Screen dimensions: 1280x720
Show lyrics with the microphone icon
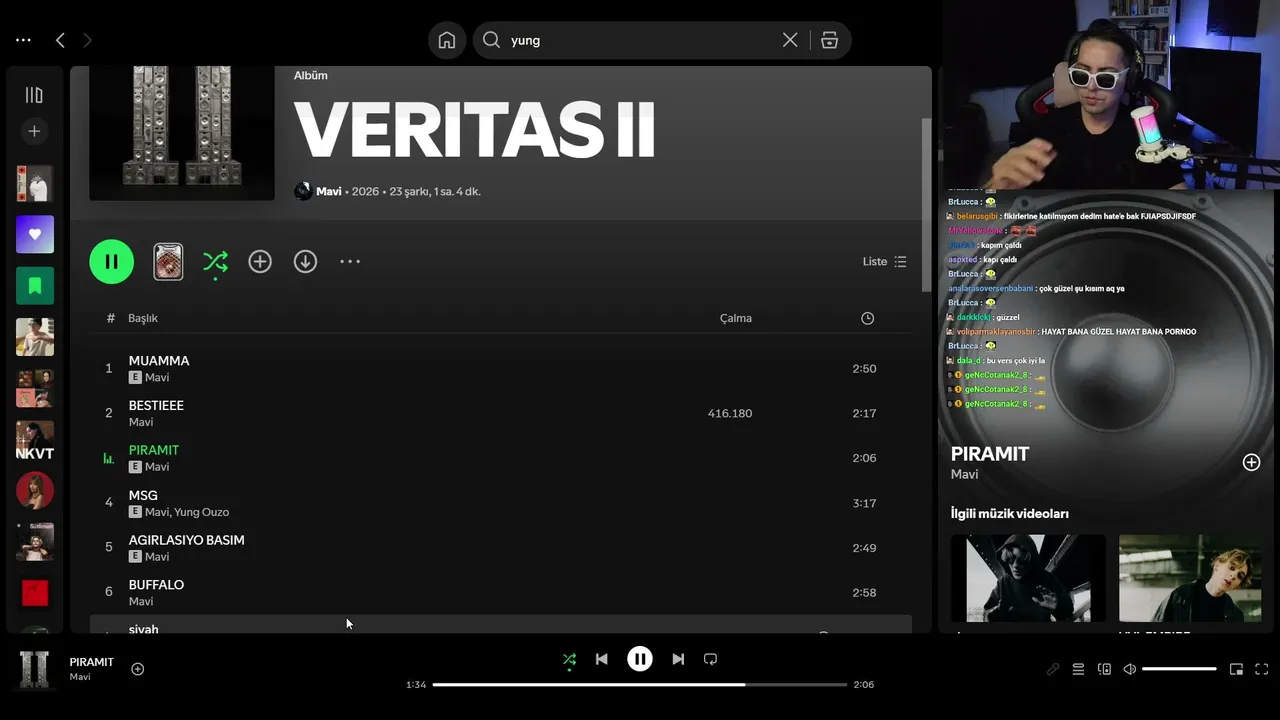(x=1053, y=669)
